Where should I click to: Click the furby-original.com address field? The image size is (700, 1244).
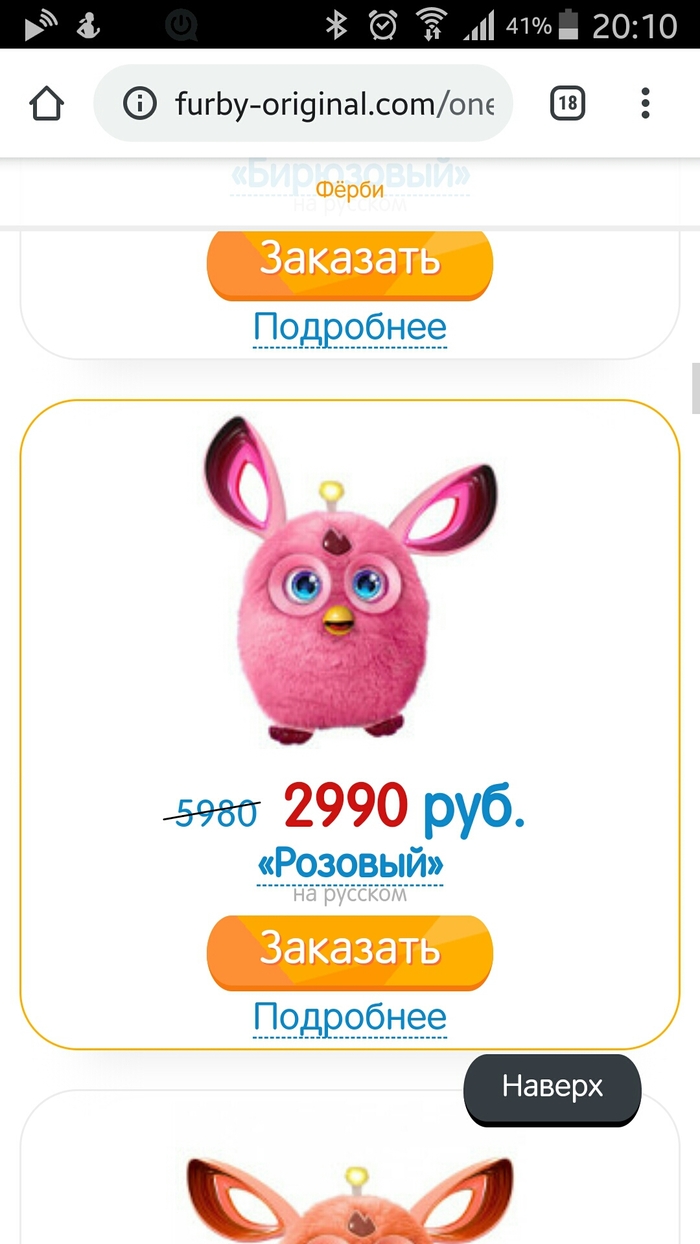303,104
